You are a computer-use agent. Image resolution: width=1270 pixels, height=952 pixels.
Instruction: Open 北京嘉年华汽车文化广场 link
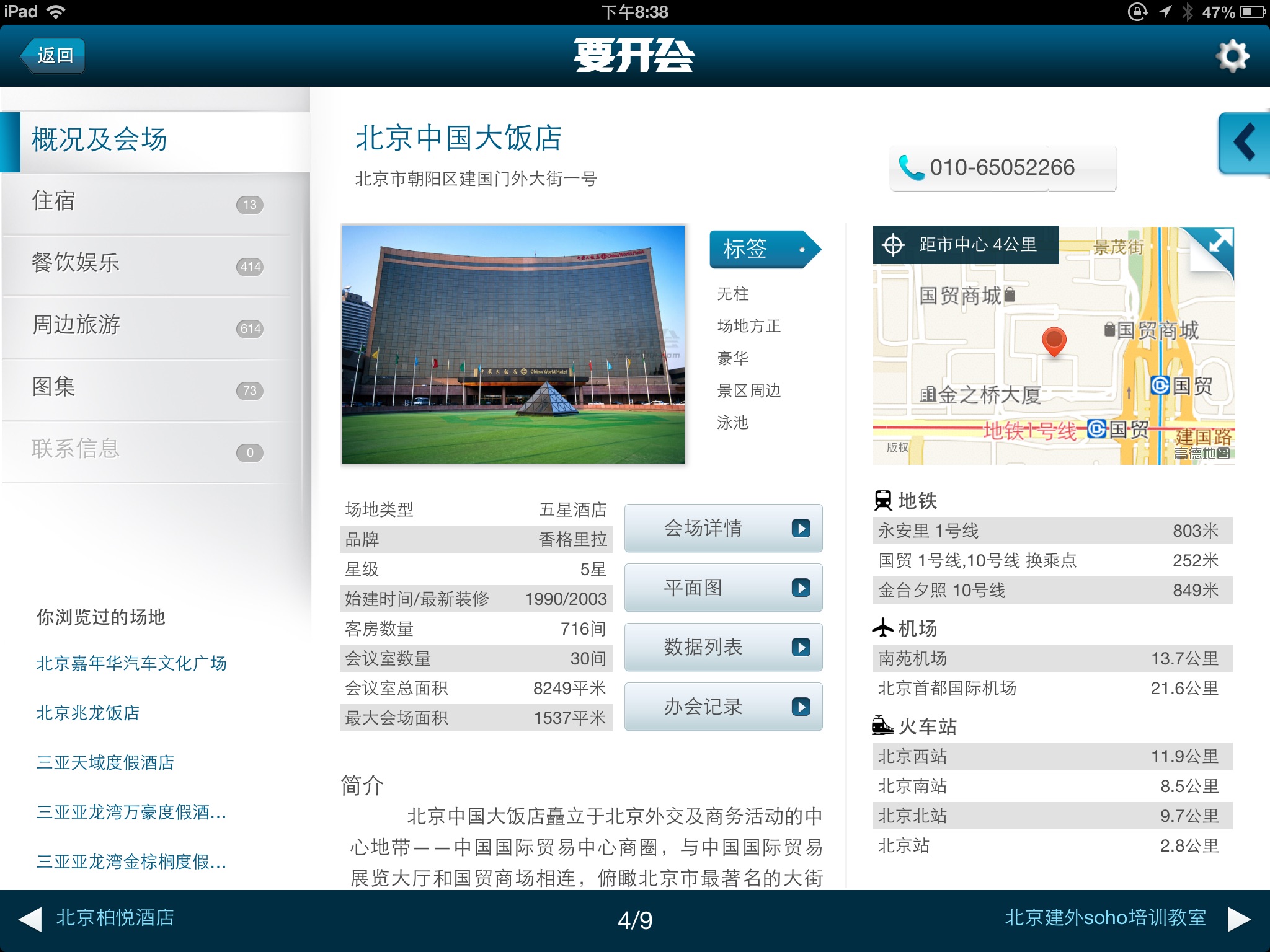click(x=131, y=663)
